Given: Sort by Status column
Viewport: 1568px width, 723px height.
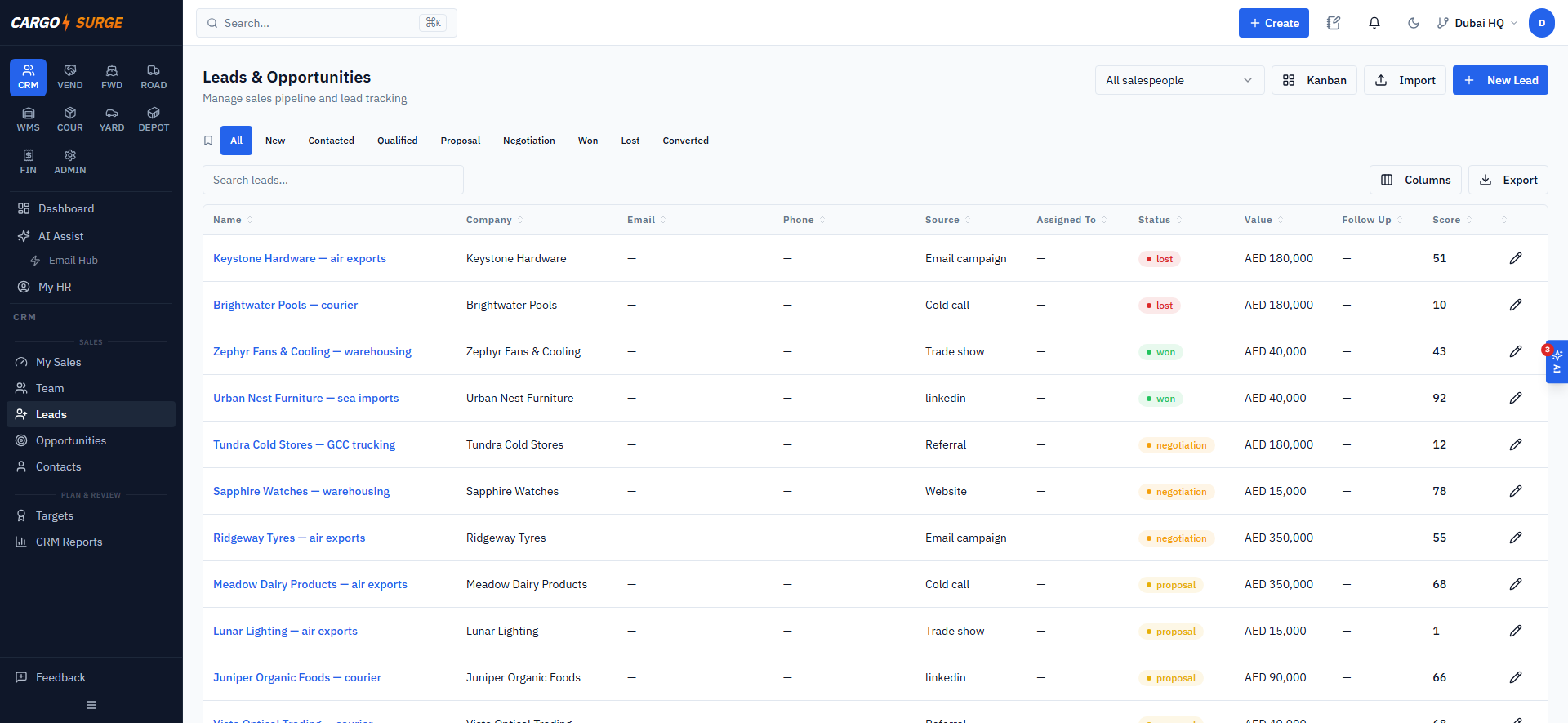Looking at the screenshot, I should (x=1160, y=220).
